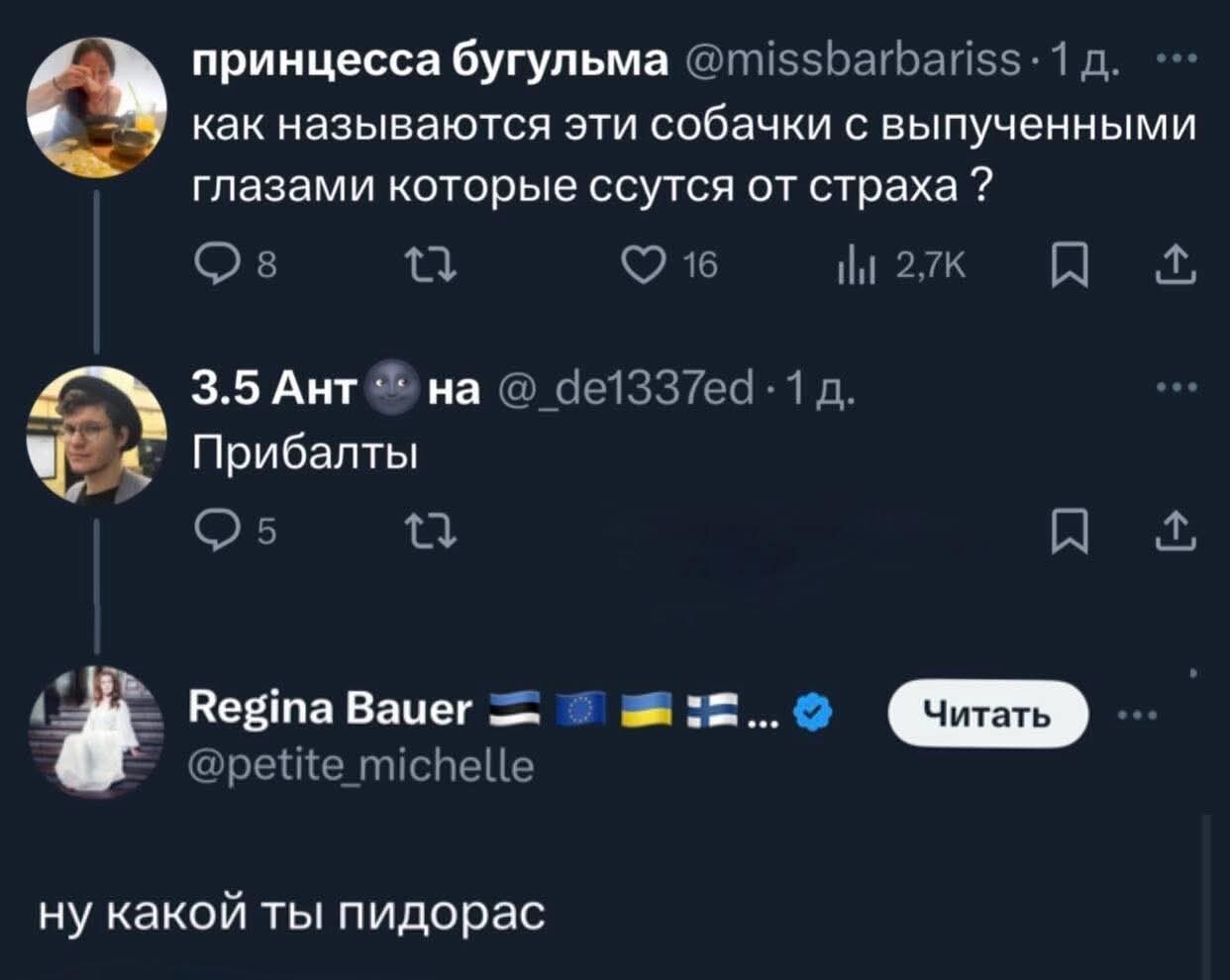The height and width of the screenshot is (980, 1230).
Task: Open @missbarbariss profile handle
Action: [x=851, y=61]
